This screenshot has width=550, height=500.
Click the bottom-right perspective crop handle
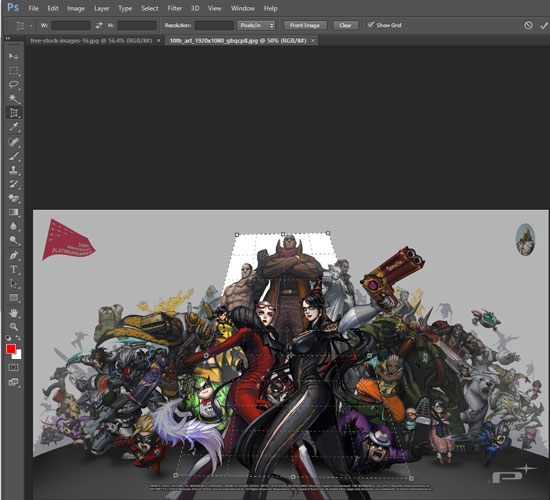tap(411, 478)
